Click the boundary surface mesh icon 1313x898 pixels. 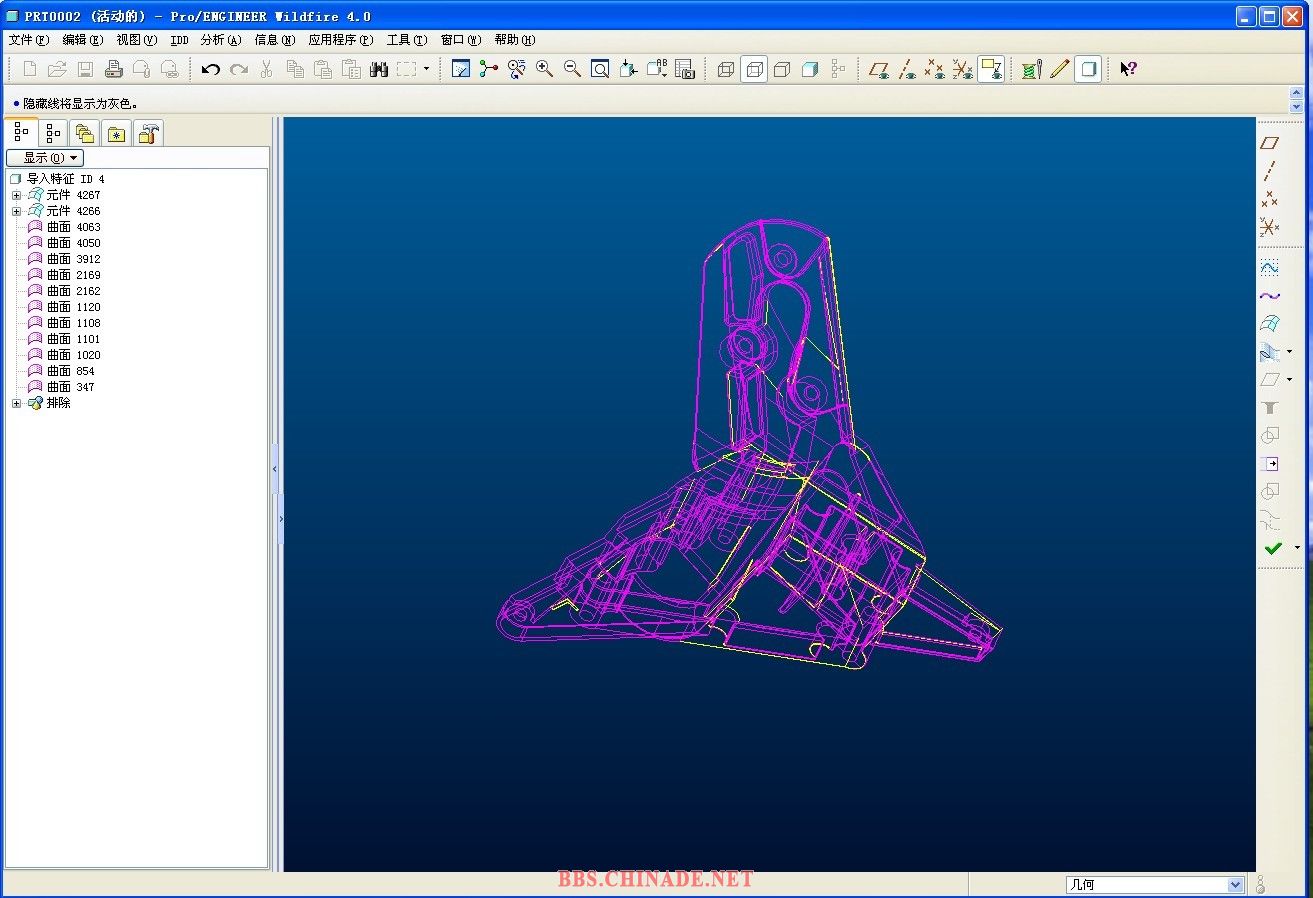[x=1269, y=324]
